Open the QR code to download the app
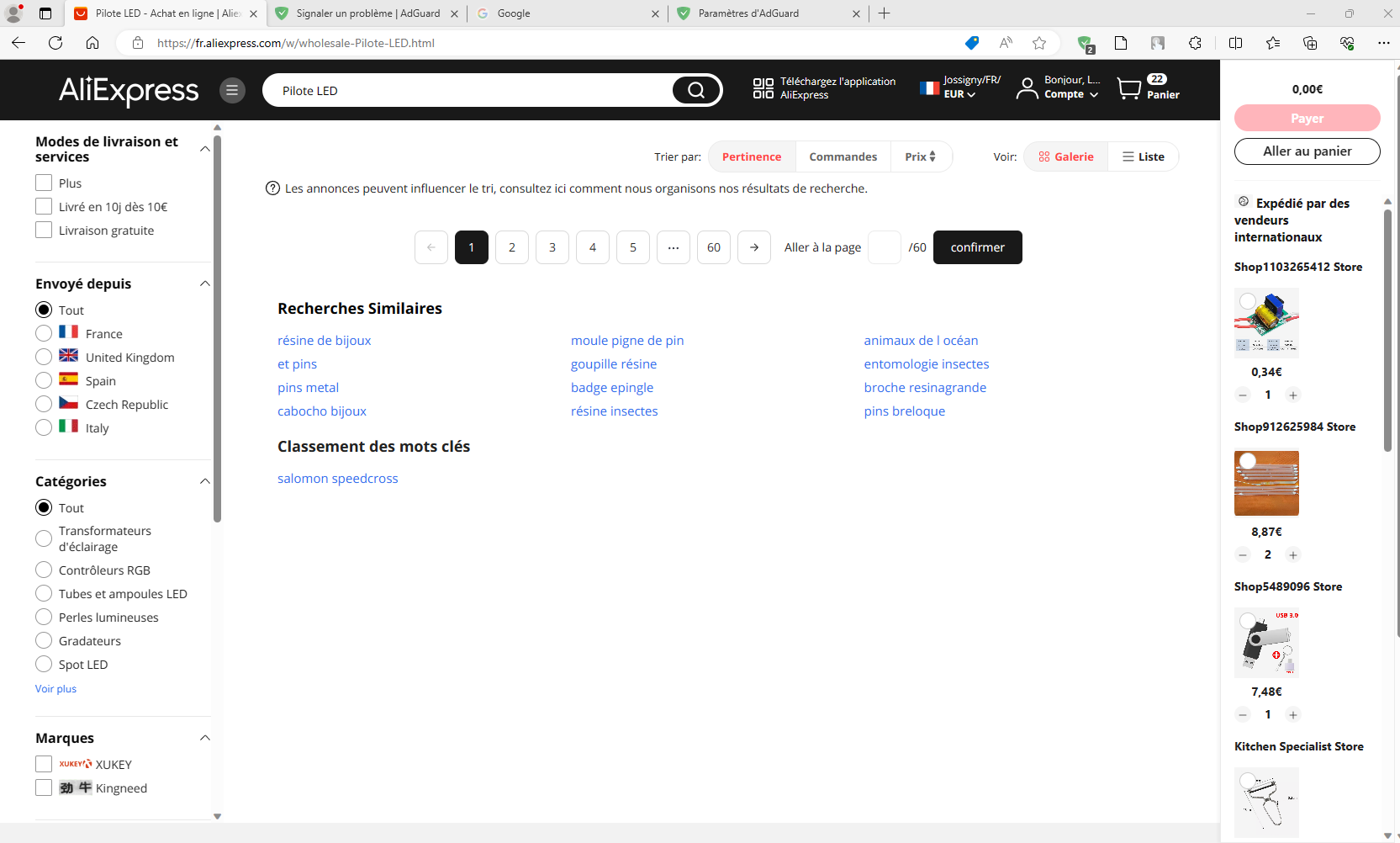Screen dimensions: 1400x843 tap(763, 87)
